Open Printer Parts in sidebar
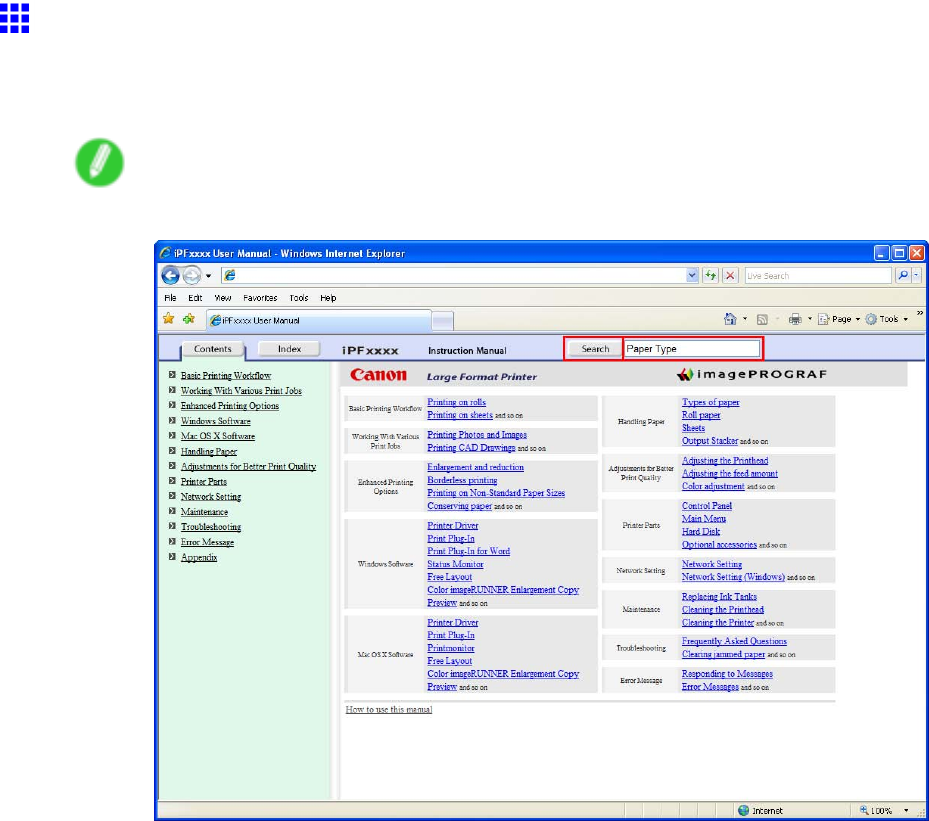This screenshot has height=821, width=929. click(204, 482)
